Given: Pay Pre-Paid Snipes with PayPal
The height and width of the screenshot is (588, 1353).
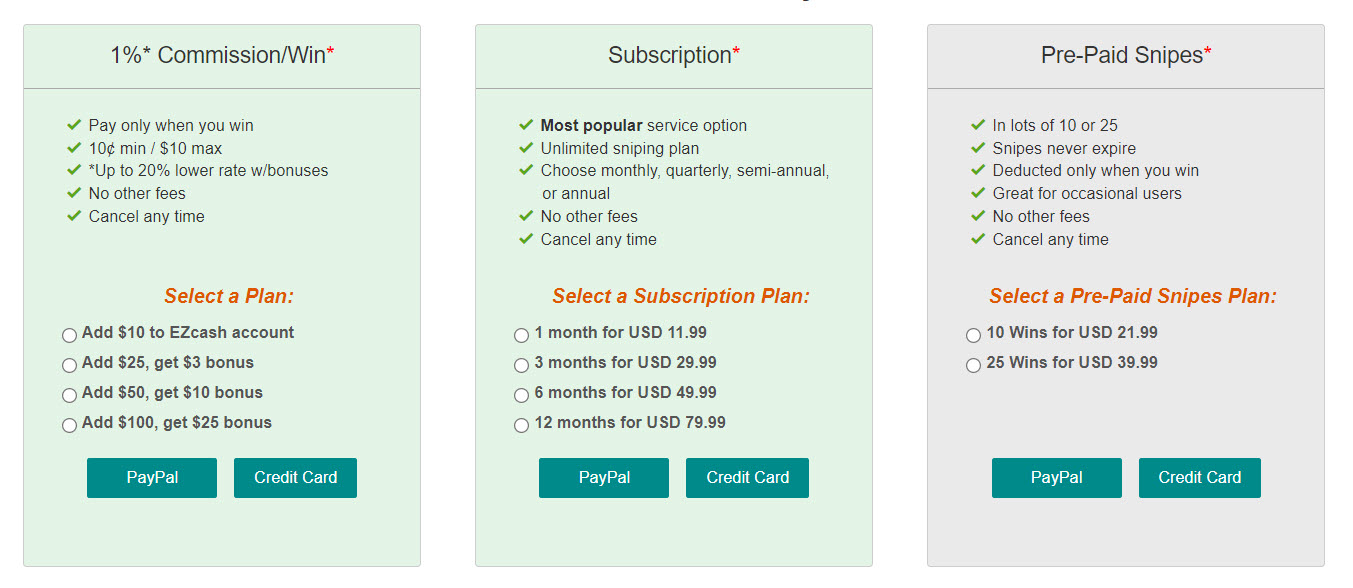Looking at the screenshot, I should 1056,478.
